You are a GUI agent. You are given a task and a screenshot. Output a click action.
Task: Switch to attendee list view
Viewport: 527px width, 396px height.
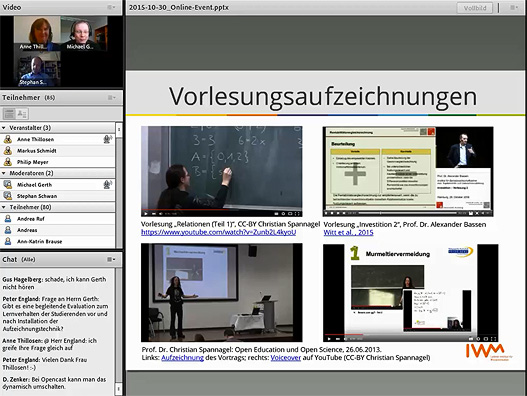9,114
